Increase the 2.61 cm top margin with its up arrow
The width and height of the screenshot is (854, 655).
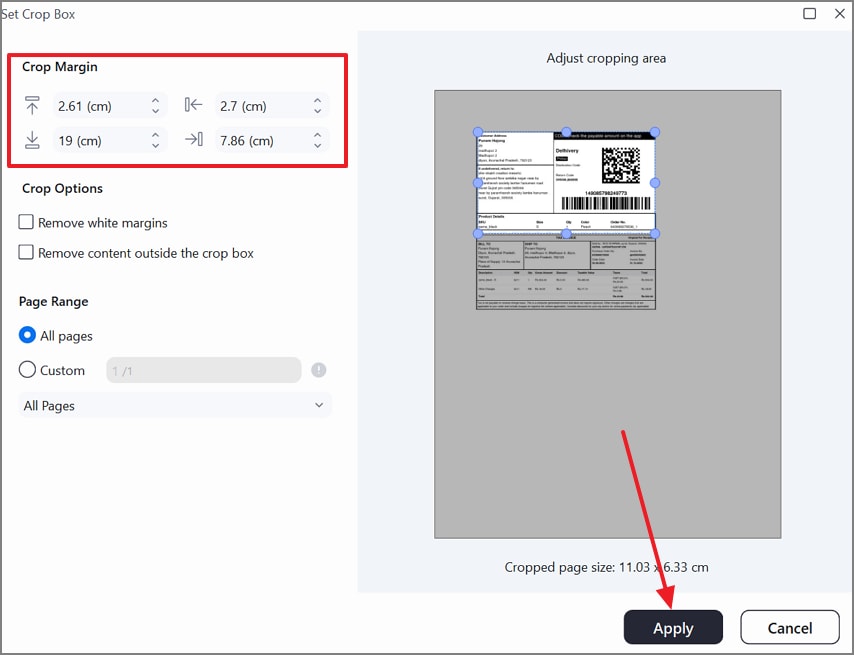pyautogui.click(x=156, y=99)
